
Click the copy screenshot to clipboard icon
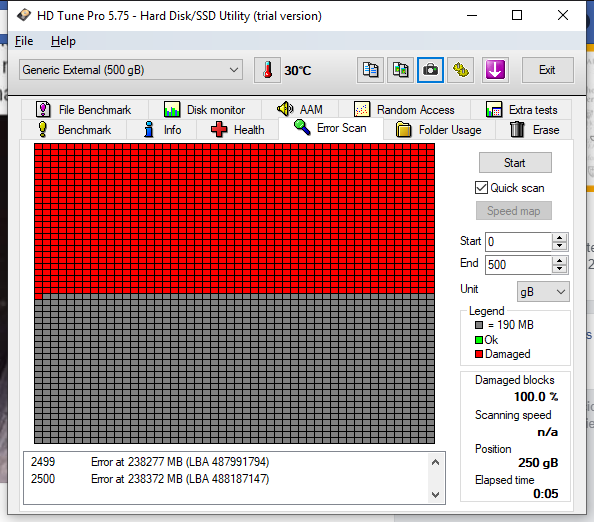(x=400, y=70)
